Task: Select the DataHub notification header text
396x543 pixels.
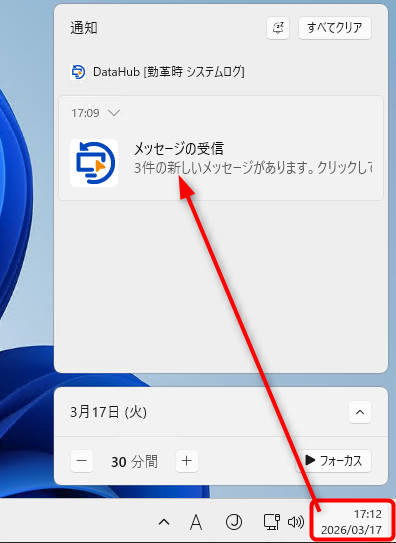Action: (169, 72)
